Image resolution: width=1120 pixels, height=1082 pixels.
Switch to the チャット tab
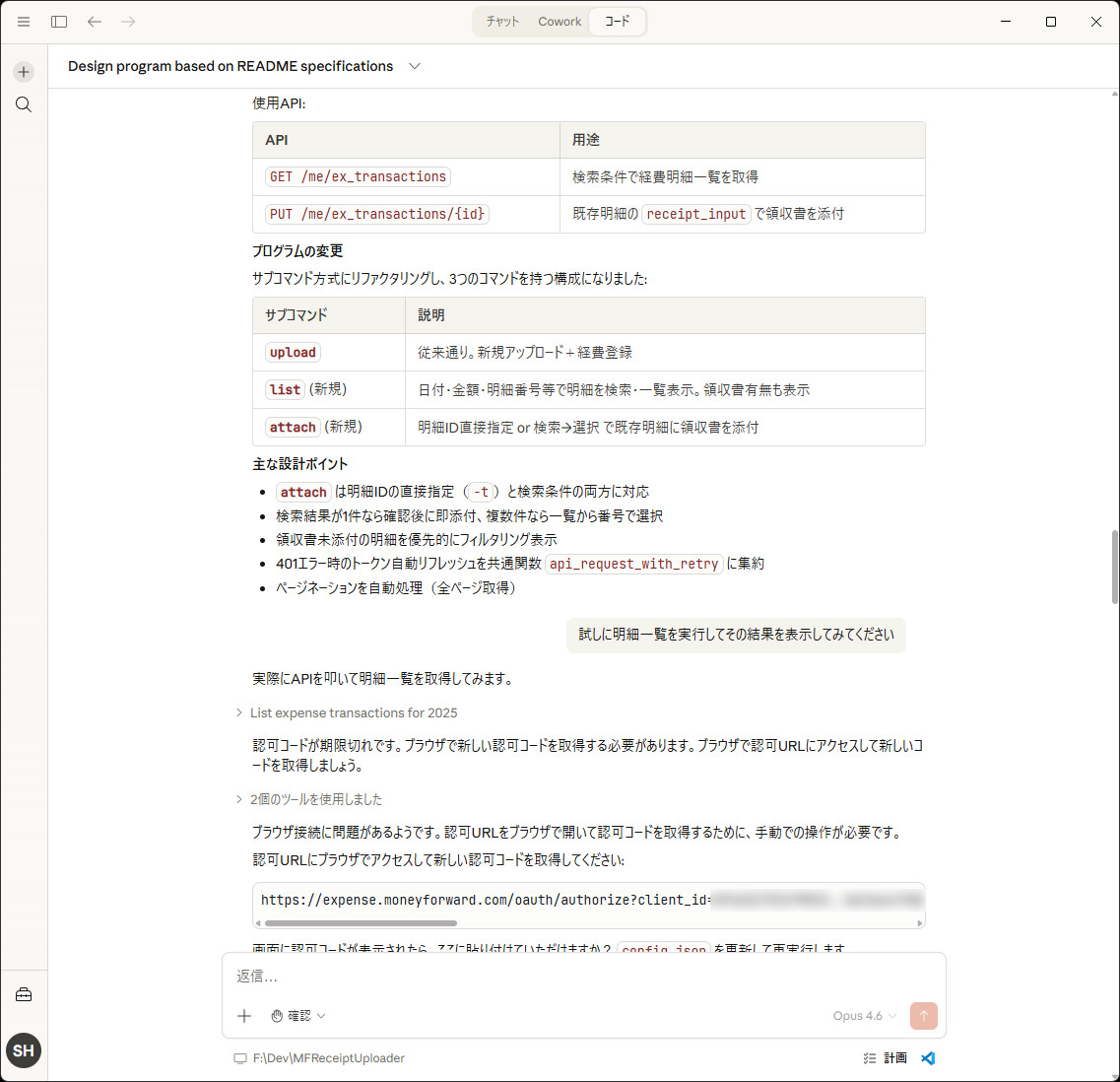coord(503,21)
